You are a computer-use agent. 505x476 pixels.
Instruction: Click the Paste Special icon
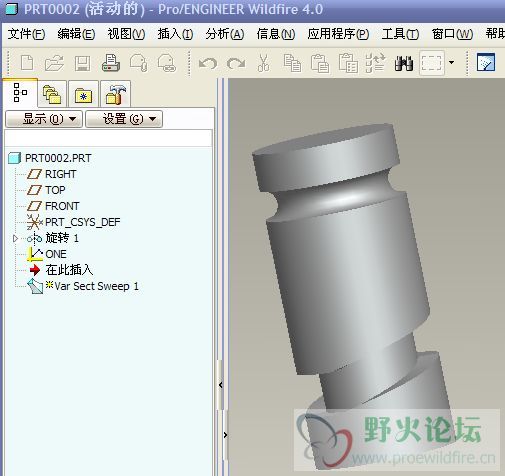pos(348,63)
